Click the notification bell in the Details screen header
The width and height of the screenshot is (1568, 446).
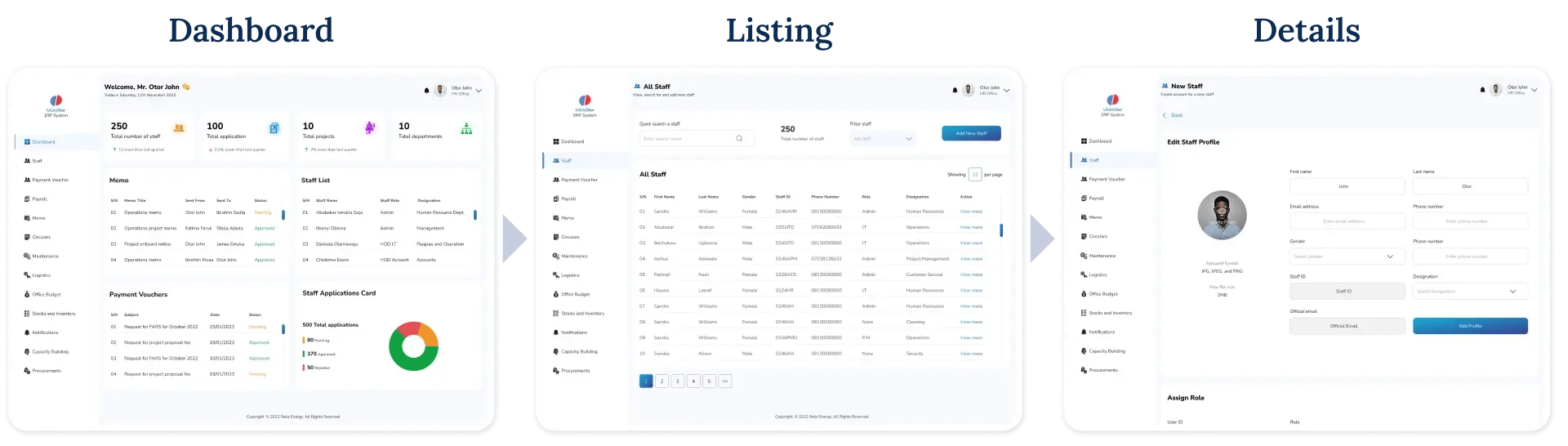click(1482, 90)
